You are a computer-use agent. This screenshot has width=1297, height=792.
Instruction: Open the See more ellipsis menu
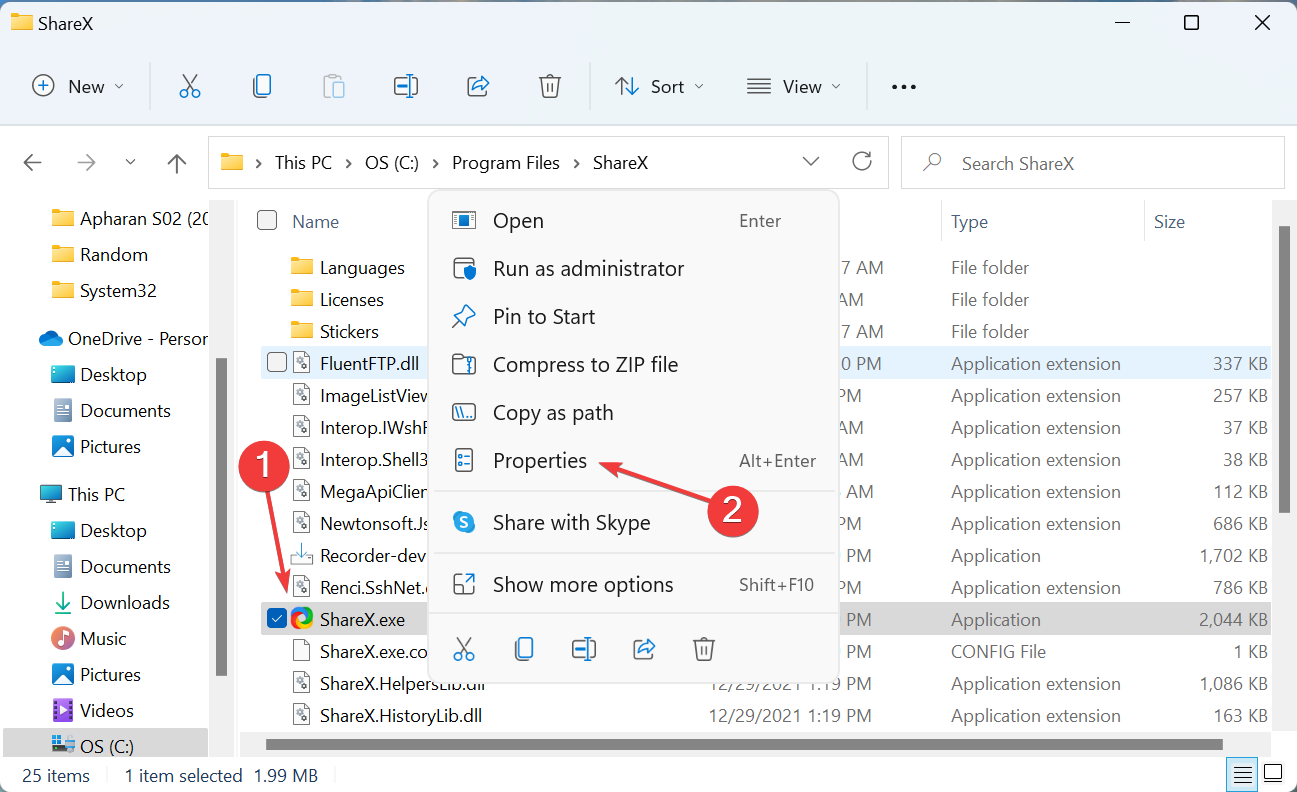click(903, 86)
